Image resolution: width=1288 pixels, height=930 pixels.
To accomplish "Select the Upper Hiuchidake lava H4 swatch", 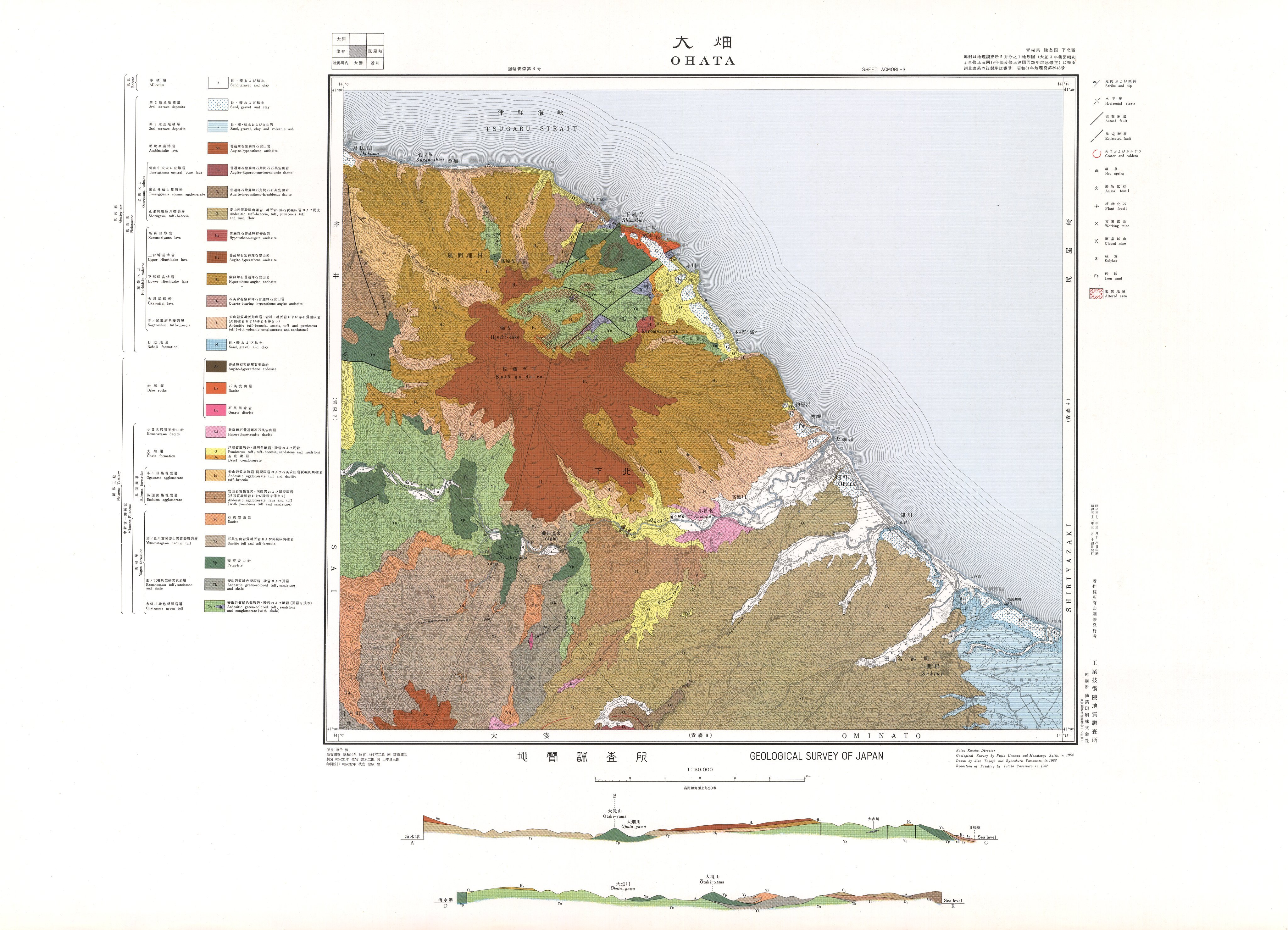I will click(217, 257).
